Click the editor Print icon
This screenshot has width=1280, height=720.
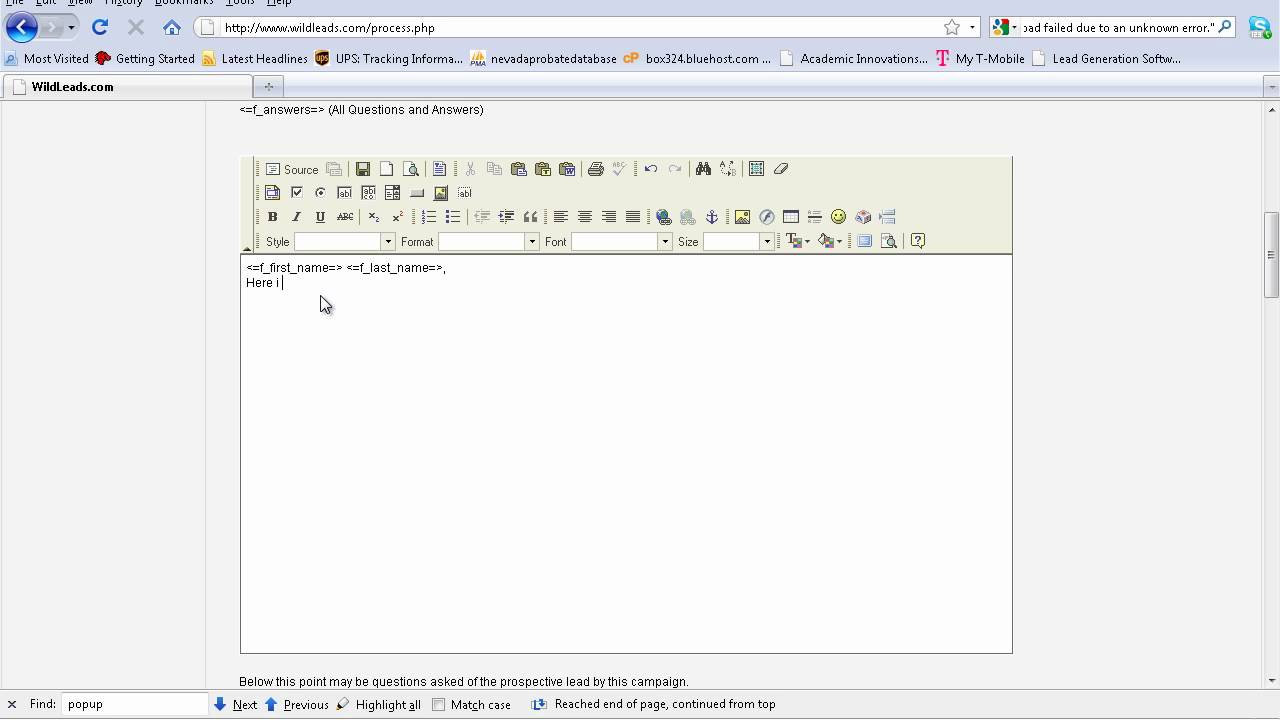pos(595,169)
